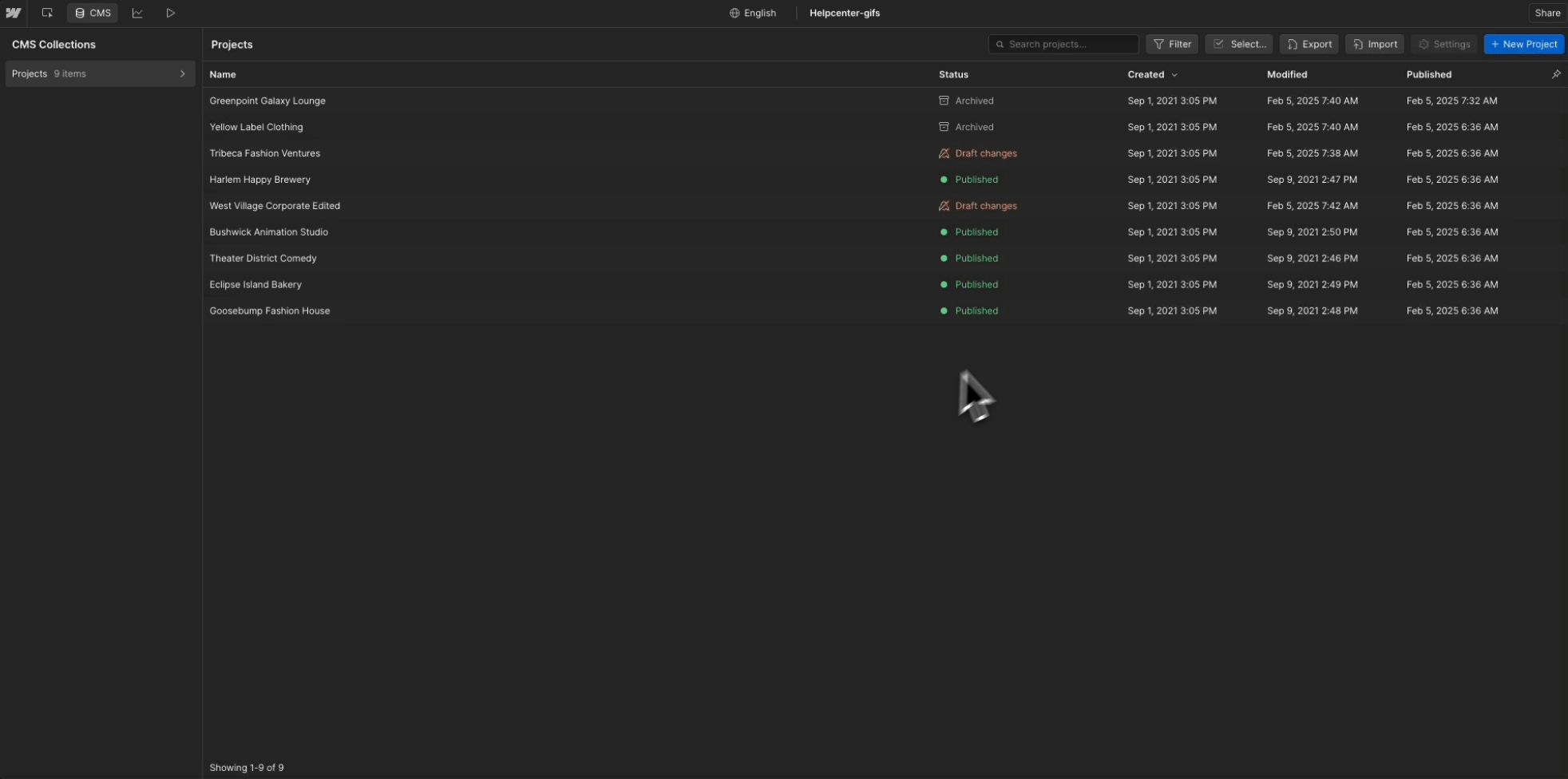Click the Select... button

tap(1239, 44)
